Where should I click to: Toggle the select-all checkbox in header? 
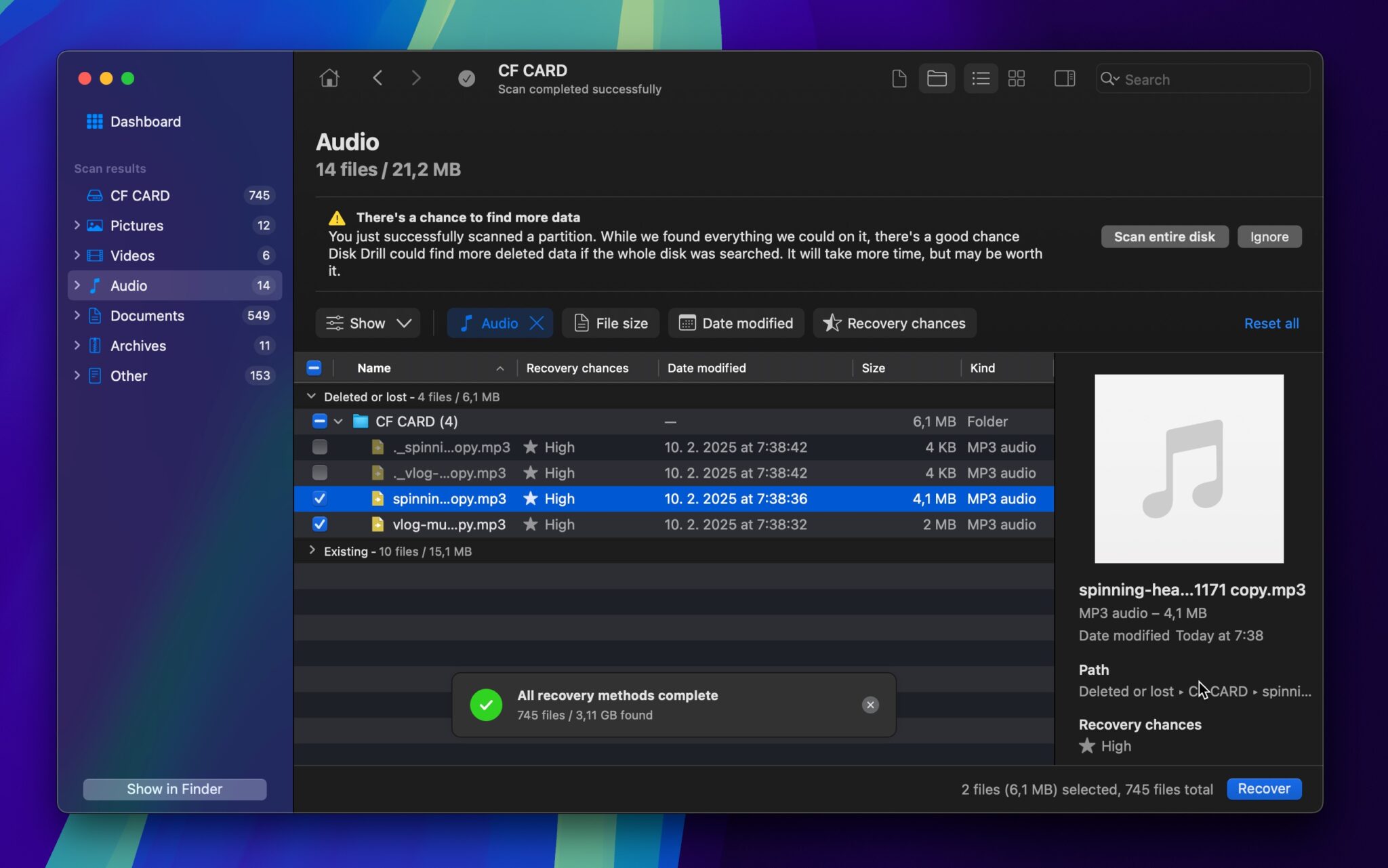point(313,367)
